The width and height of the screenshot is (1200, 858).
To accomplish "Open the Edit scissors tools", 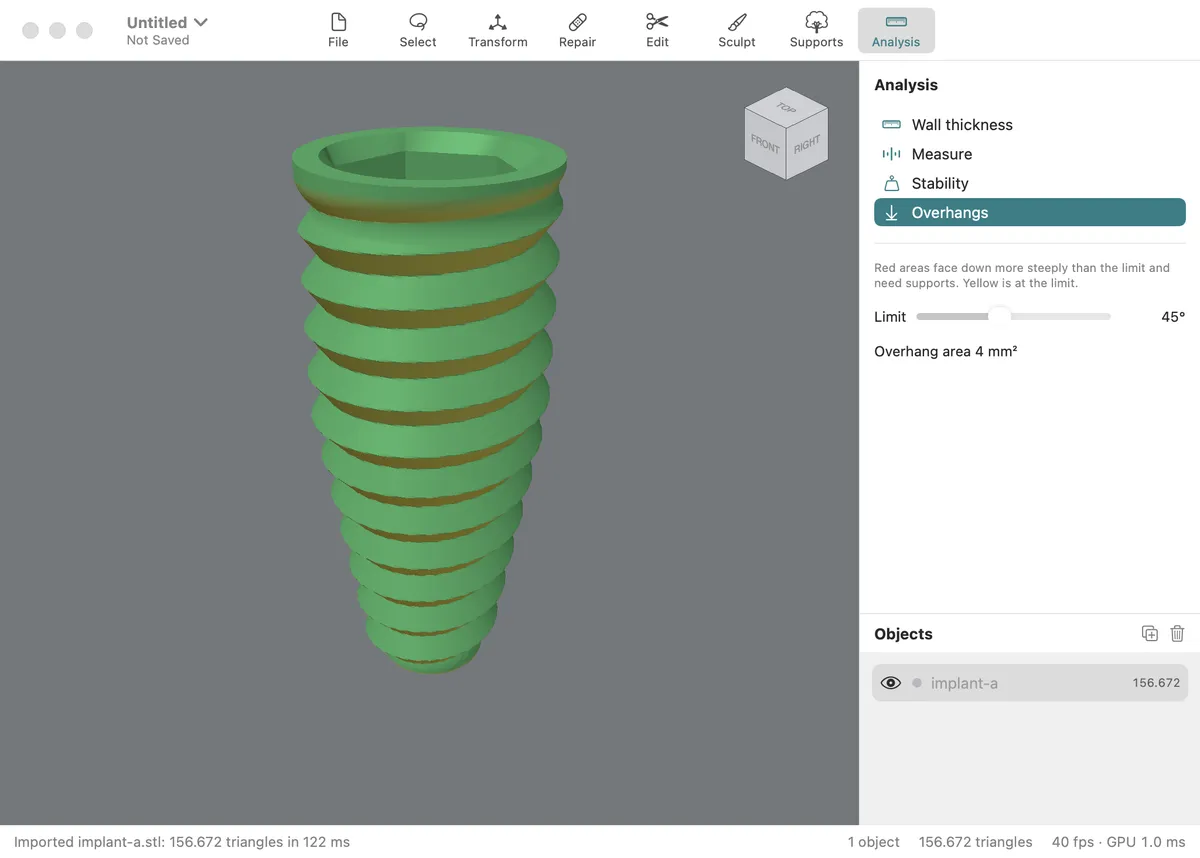I will 657,30.
